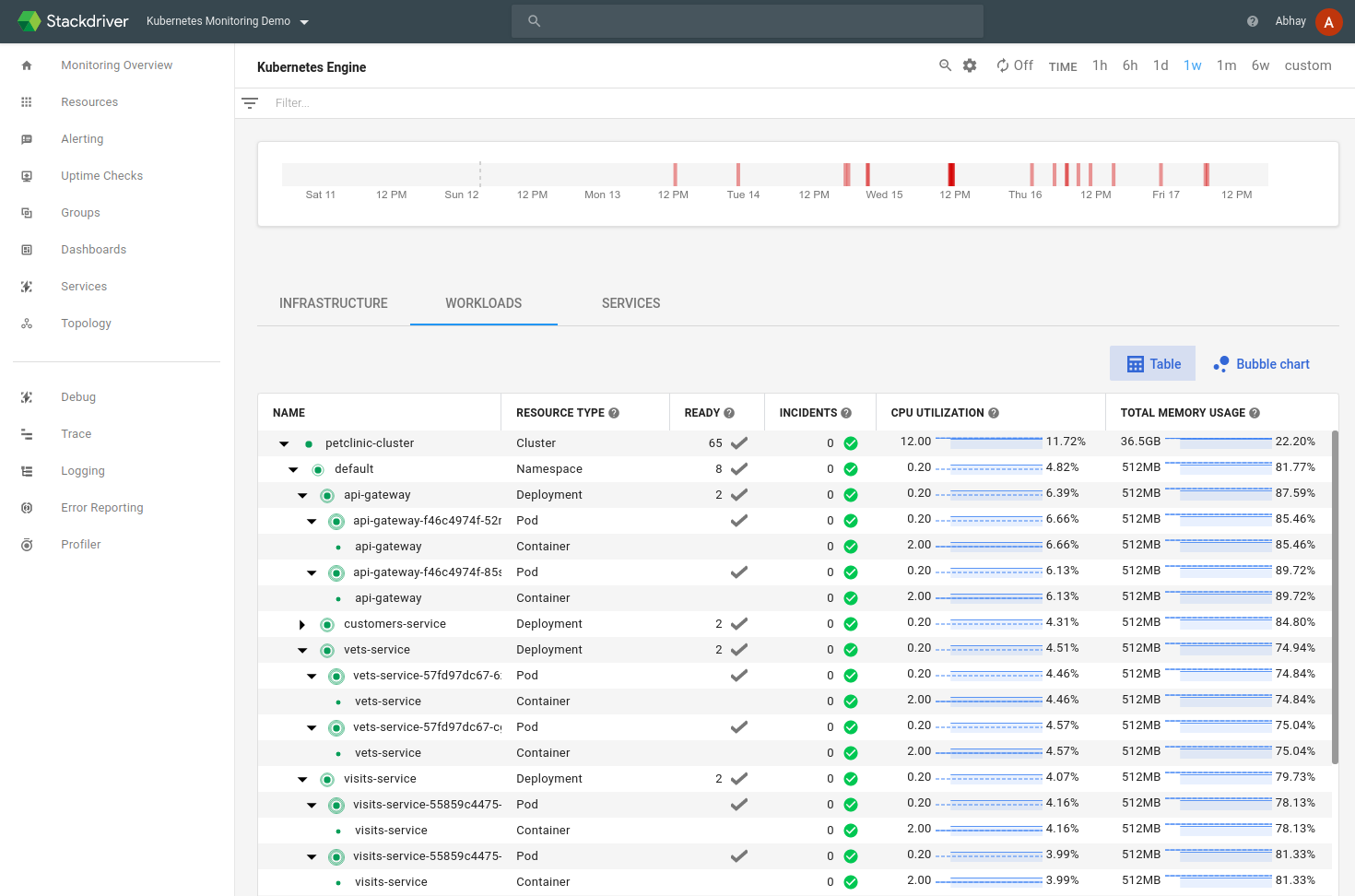Collapse the default namespace
This screenshot has height=896, width=1355.
tap(293, 469)
